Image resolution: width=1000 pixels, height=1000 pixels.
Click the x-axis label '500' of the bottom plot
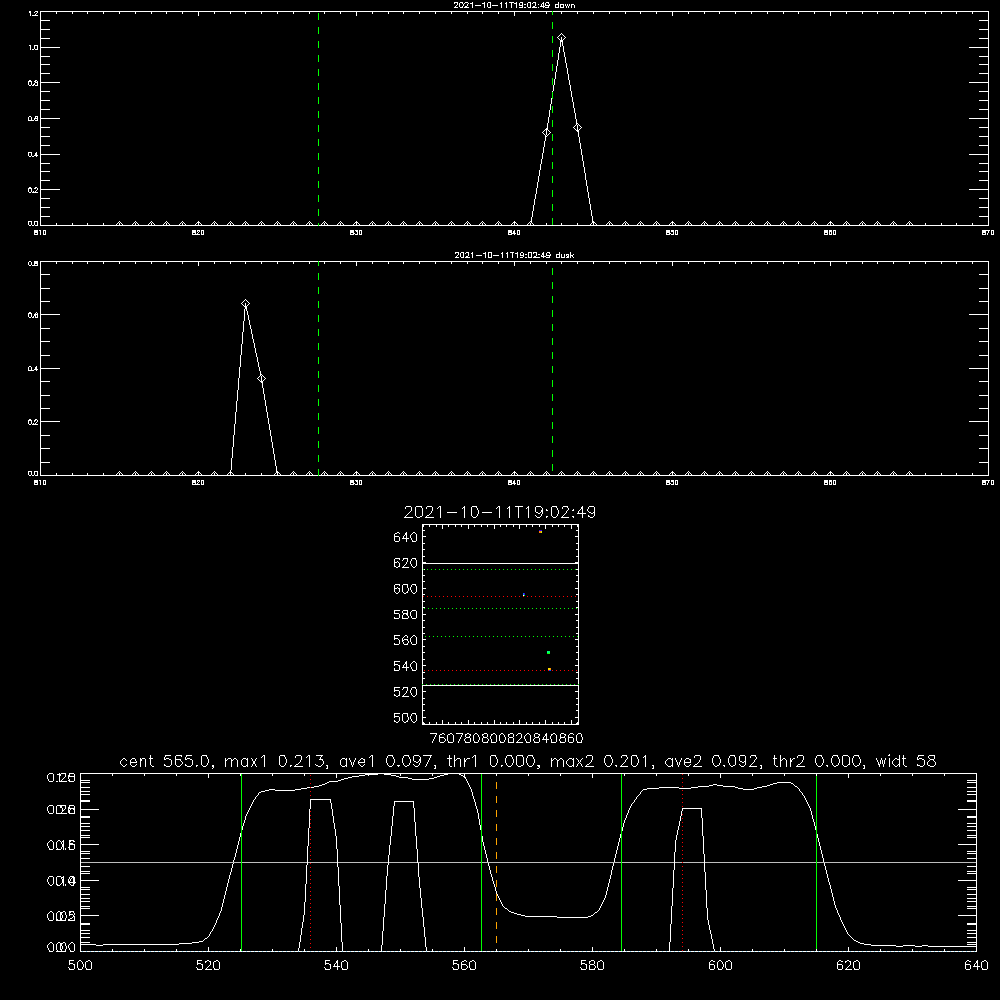[80, 966]
